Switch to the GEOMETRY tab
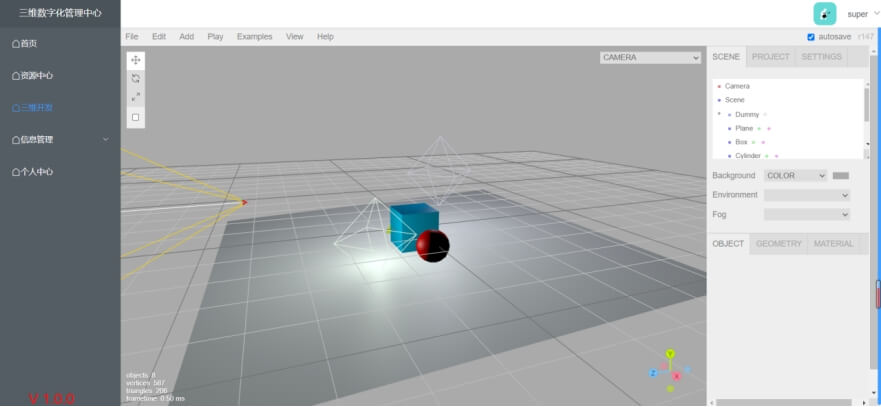Screen dimensions: 881x407 (779, 244)
